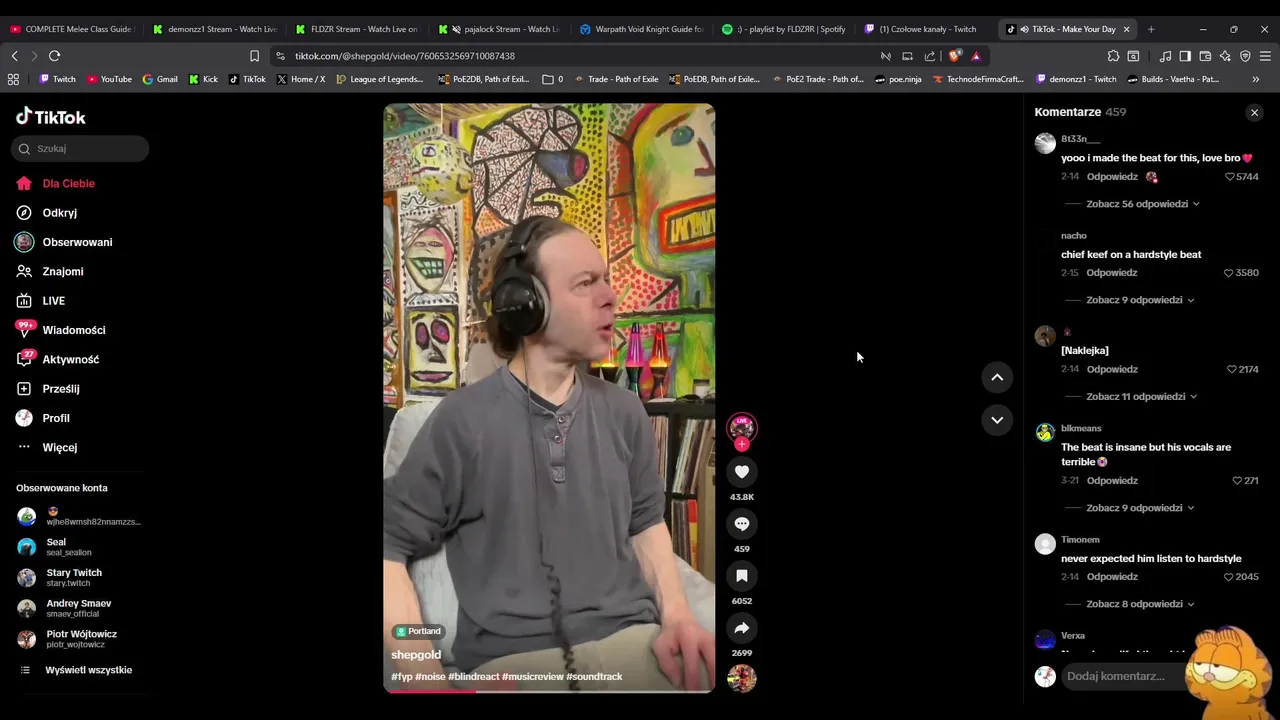This screenshot has height=720, width=1280.
Task: Expand Zobacz 11 odpowiedzi replies
Action: click(1141, 396)
